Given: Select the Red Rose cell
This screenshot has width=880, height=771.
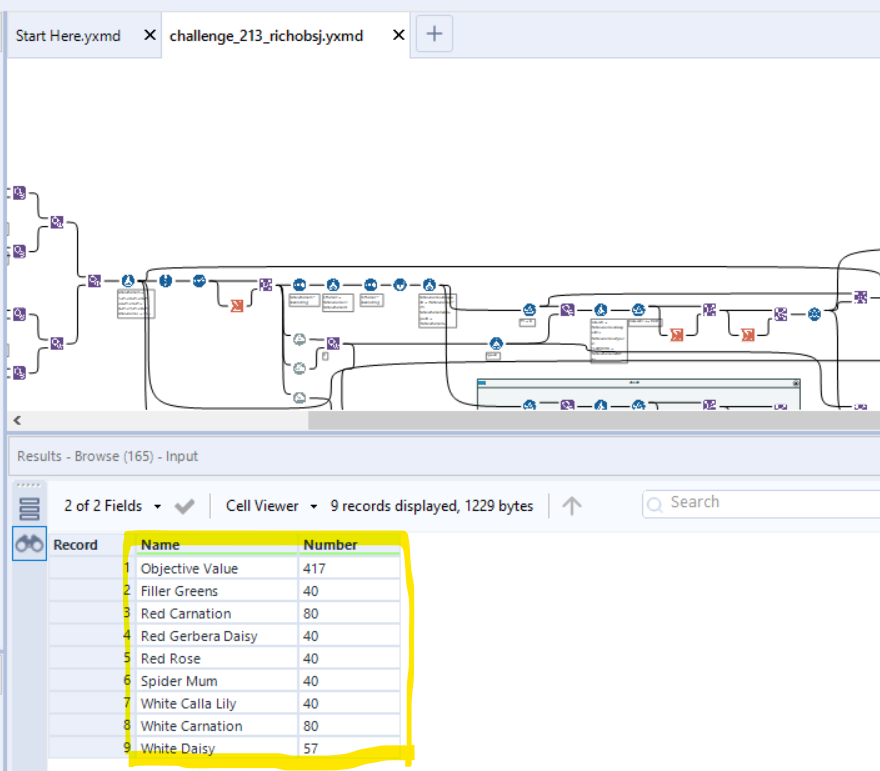Looking at the screenshot, I should [217, 658].
